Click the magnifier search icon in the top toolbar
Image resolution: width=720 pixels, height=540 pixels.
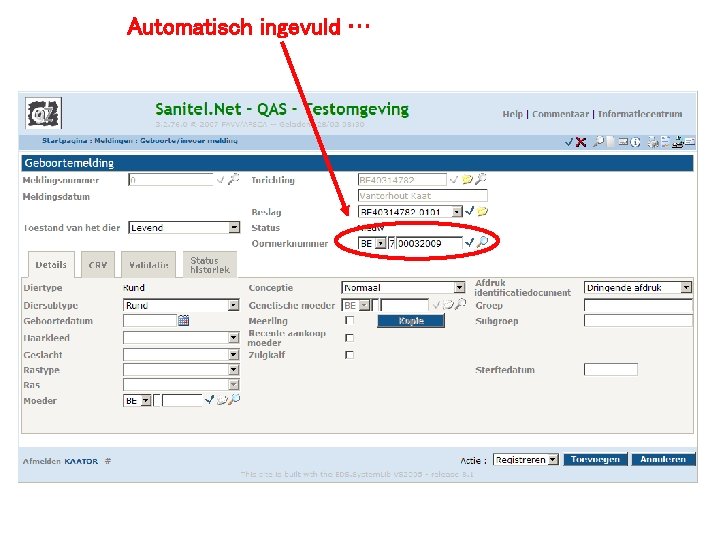[598, 141]
